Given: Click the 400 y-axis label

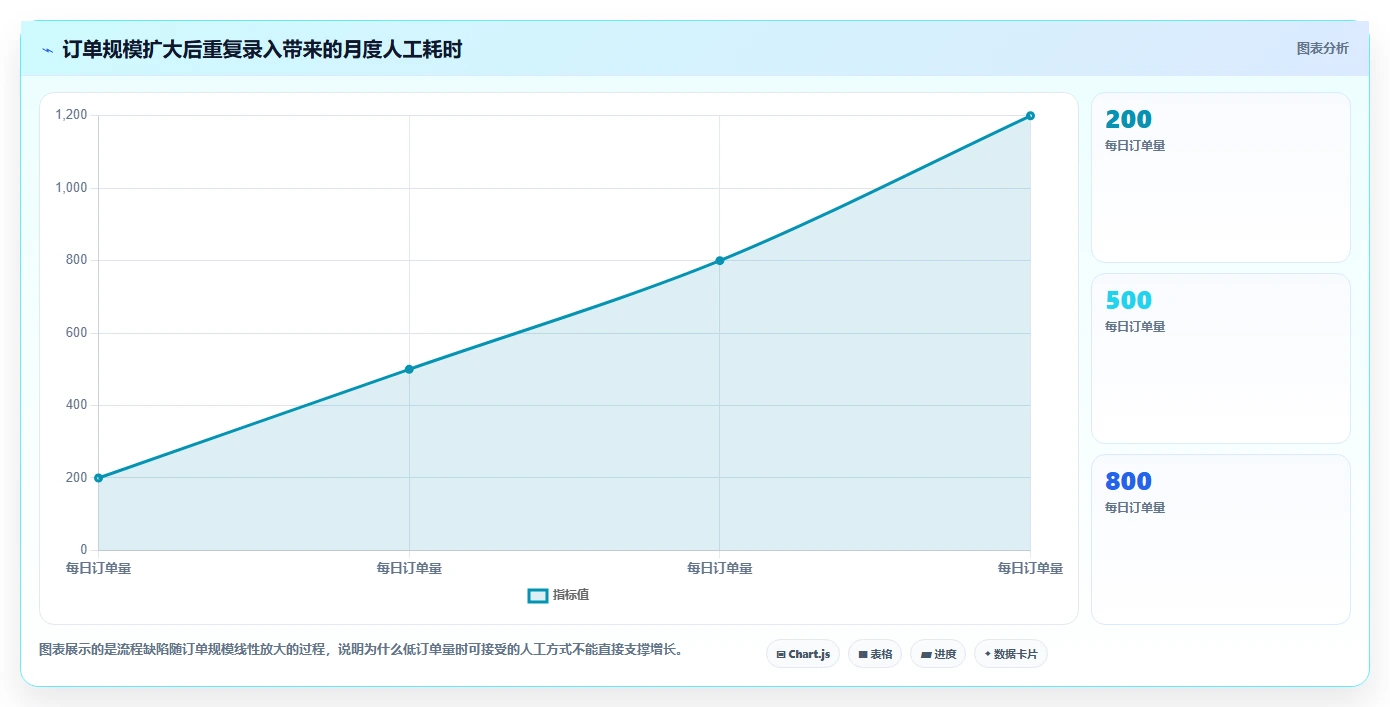Looking at the screenshot, I should [77, 405].
